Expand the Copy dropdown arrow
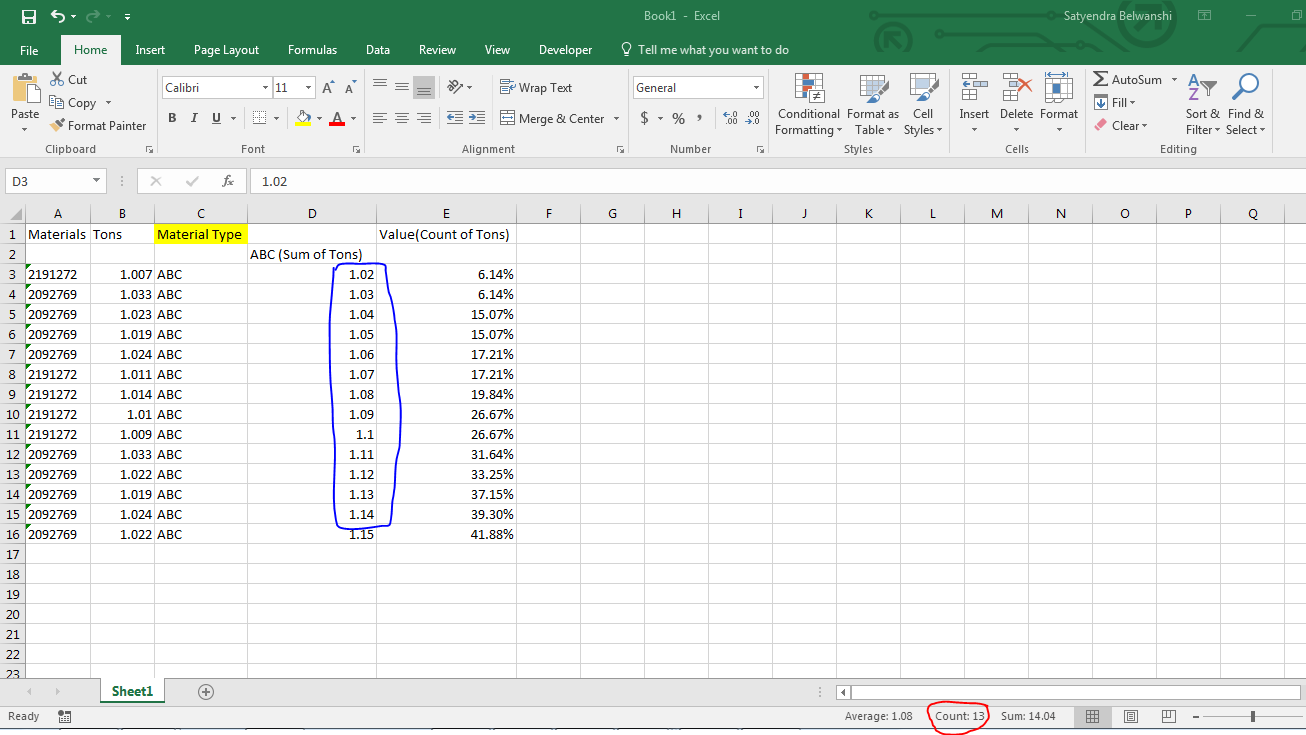Viewport: 1306px width, 735px height. 108,103
